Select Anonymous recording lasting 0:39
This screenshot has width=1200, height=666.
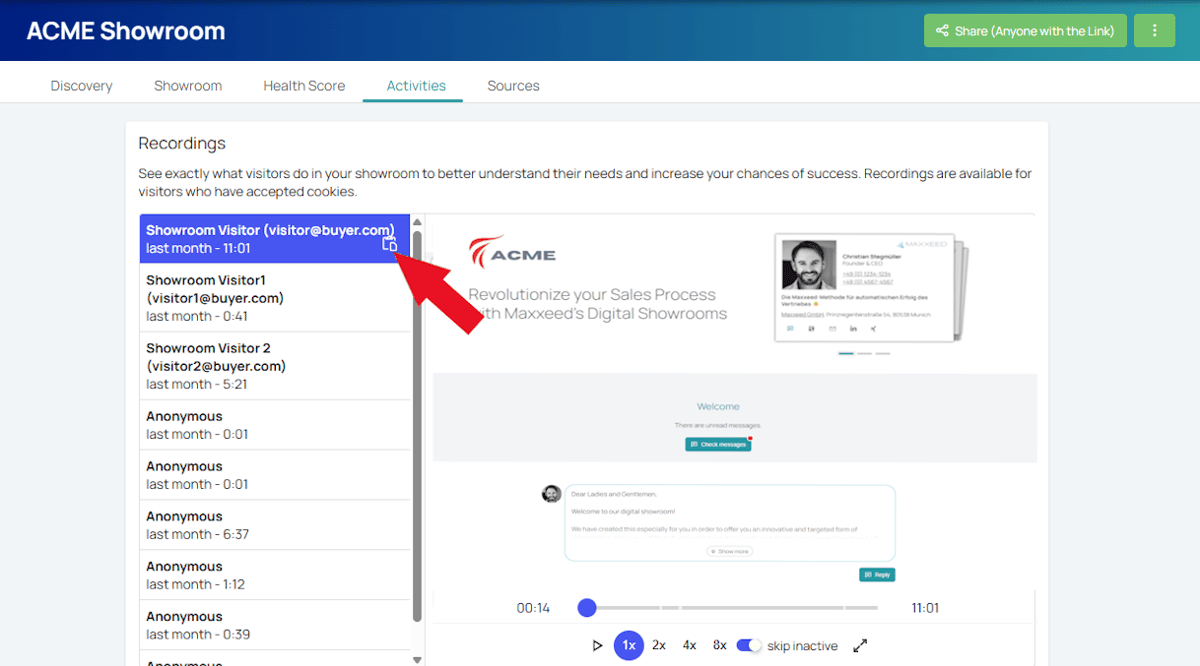click(275, 625)
